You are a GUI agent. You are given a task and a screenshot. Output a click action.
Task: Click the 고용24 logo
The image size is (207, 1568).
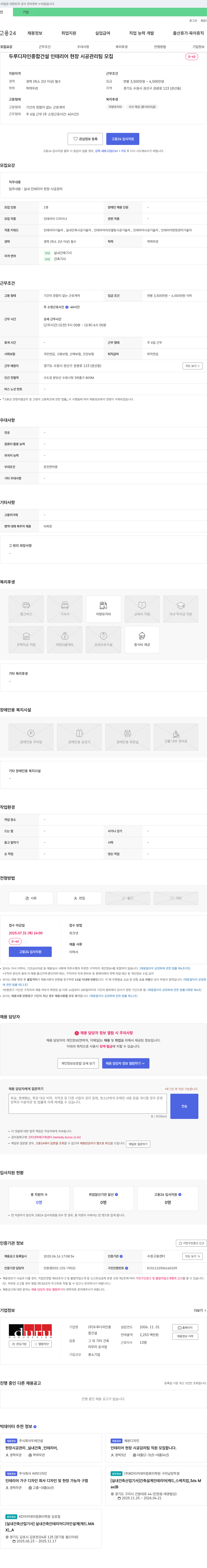pos(8,33)
